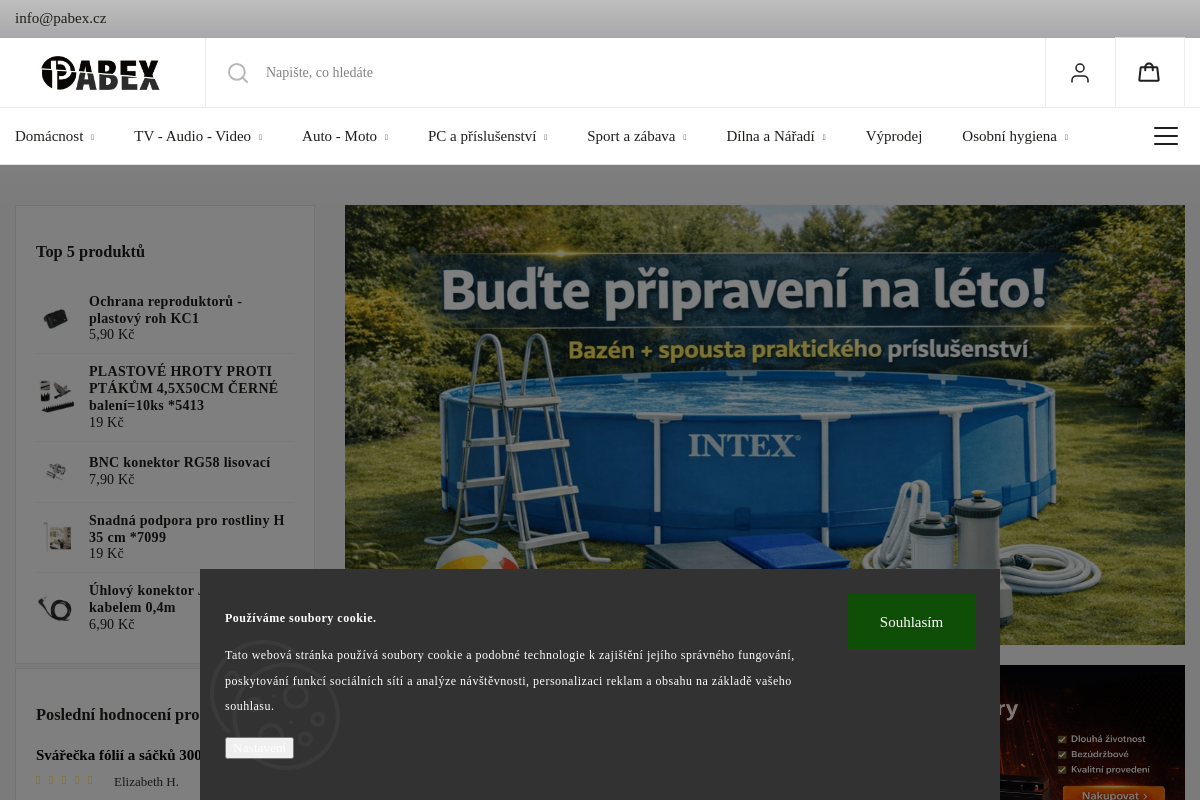The width and height of the screenshot is (1200, 800).
Task: Expand the Auto - Moto dropdown arrow
Action: (386, 137)
